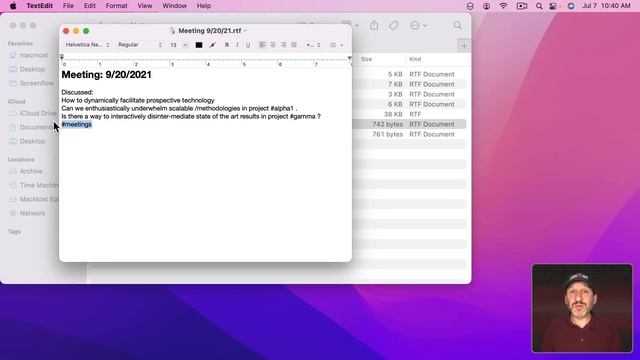Toggle underline formatting in TextEdit toolbar
The image size is (640, 360).
(x=248, y=45)
